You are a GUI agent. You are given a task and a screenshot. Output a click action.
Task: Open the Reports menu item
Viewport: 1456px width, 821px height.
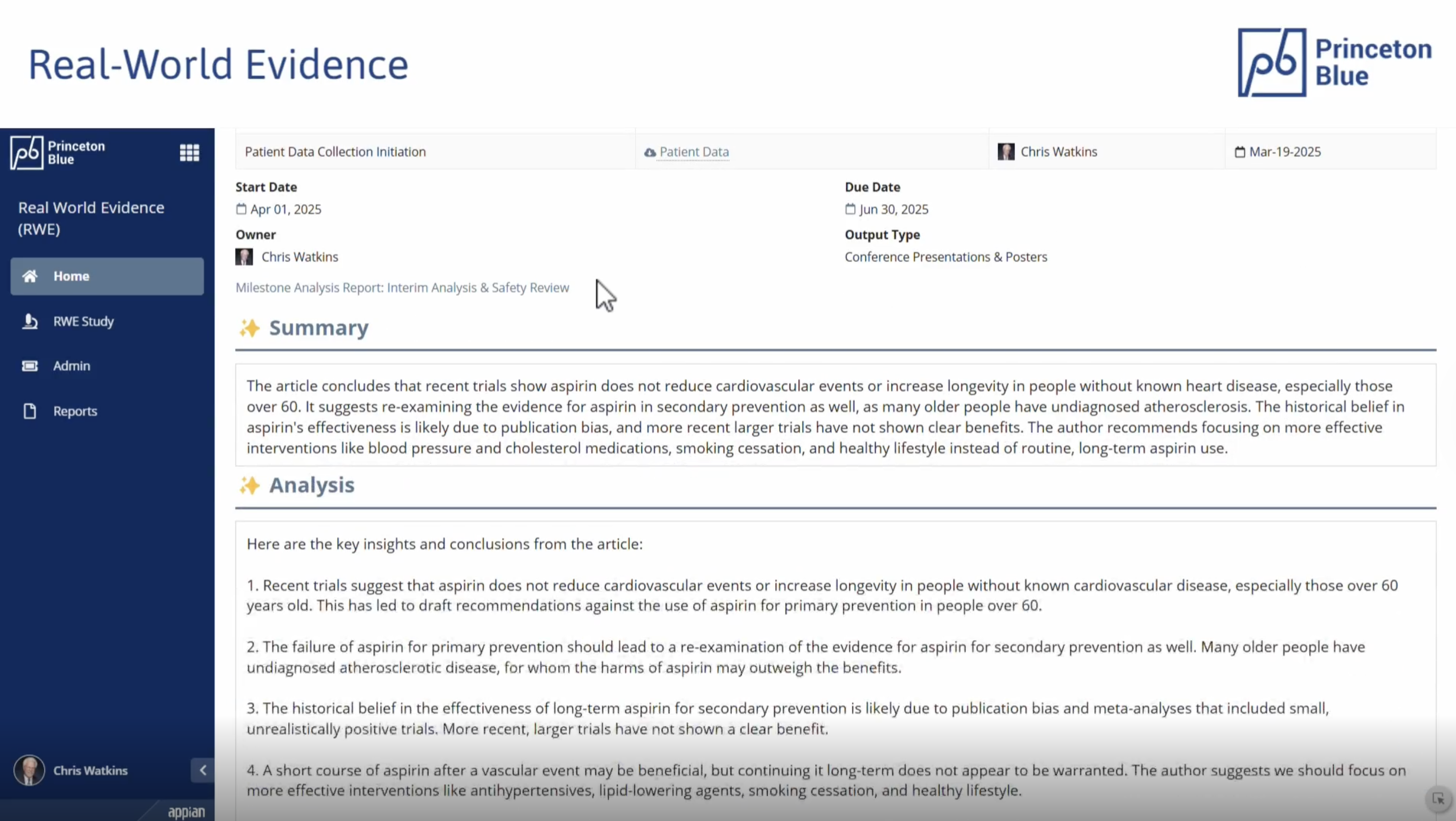[x=75, y=411]
